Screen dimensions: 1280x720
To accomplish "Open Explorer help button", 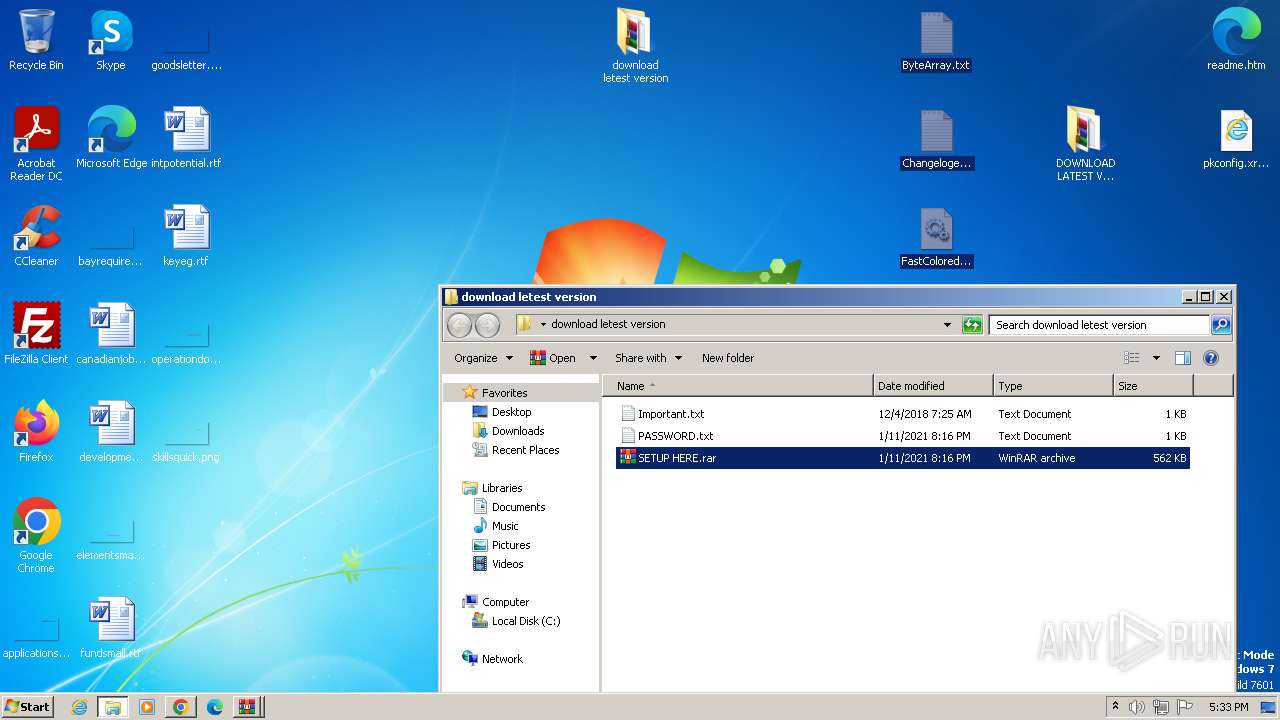I will coord(1210,358).
